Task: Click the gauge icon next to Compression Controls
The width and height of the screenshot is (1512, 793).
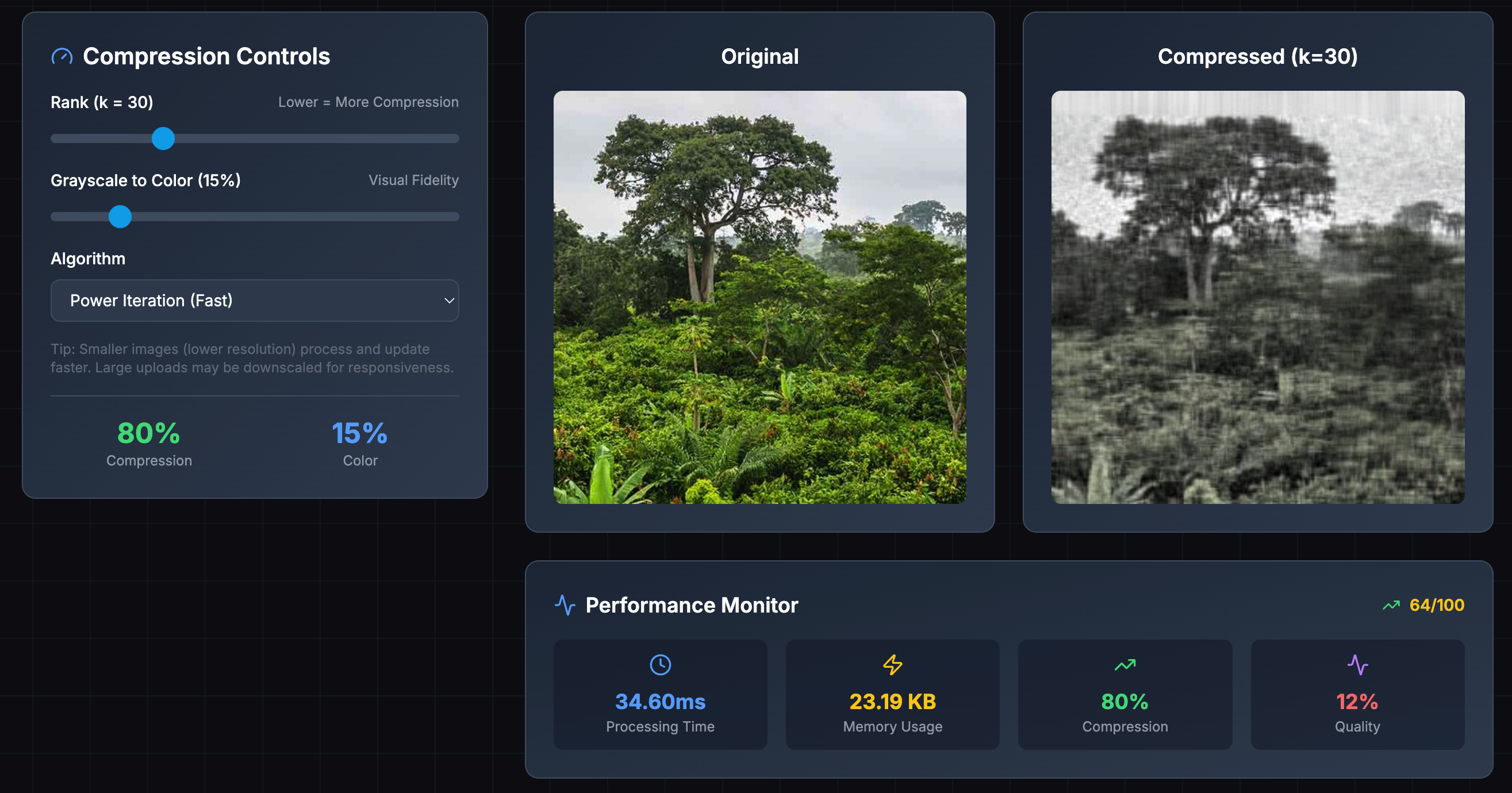Action: [x=62, y=56]
